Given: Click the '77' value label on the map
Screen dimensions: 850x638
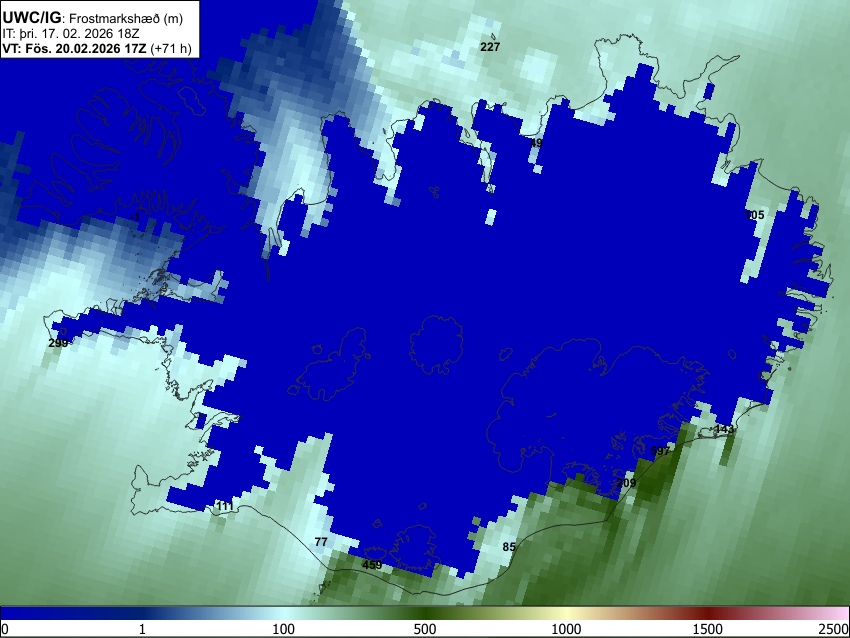Looking at the screenshot, I should (321, 542).
